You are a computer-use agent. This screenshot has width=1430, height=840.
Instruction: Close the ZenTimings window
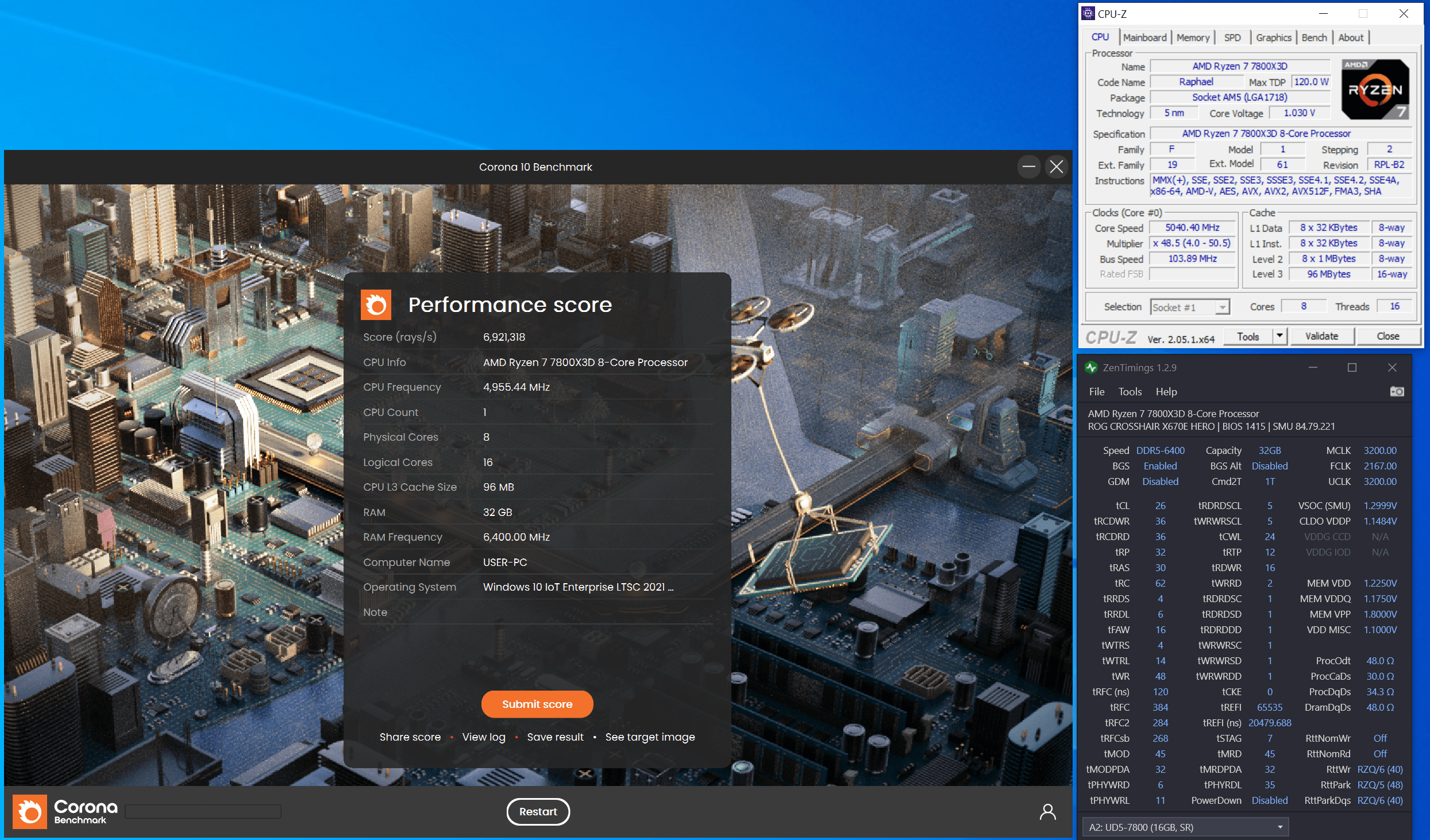pos(1392,368)
